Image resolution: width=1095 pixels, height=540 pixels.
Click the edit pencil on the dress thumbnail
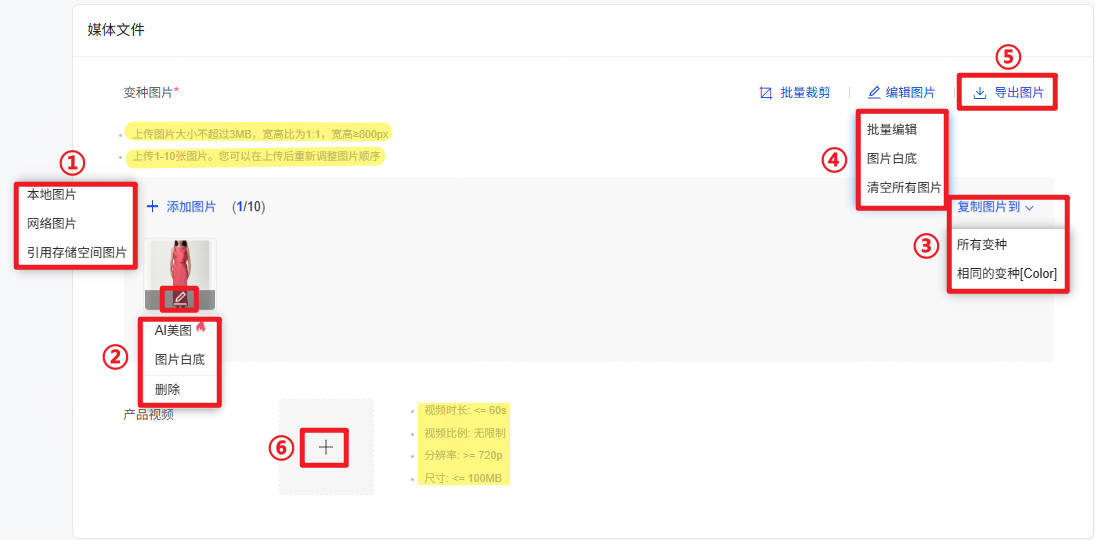(180, 298)
